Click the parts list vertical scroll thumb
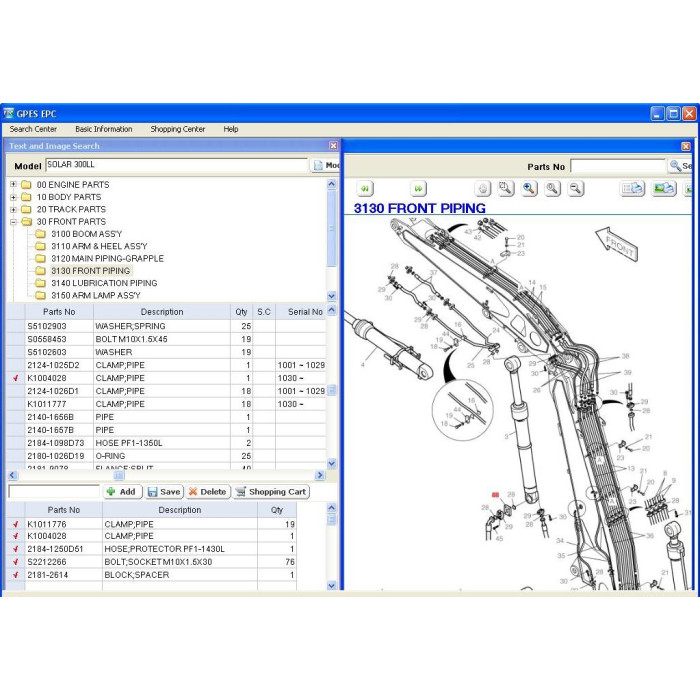The height and width of the screenshot is (700, 700). [331, 390]
